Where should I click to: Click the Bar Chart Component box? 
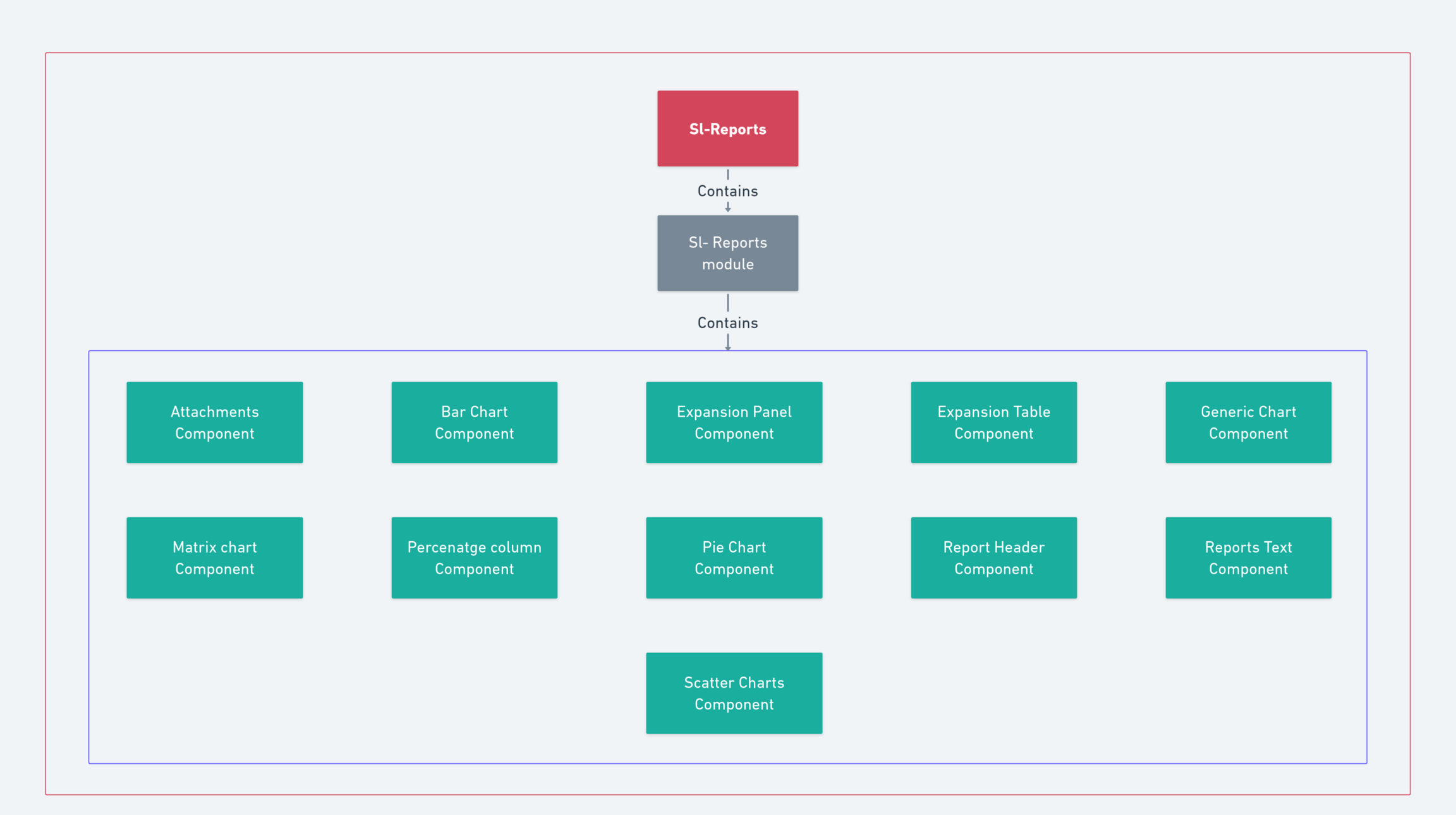[474, 422]
